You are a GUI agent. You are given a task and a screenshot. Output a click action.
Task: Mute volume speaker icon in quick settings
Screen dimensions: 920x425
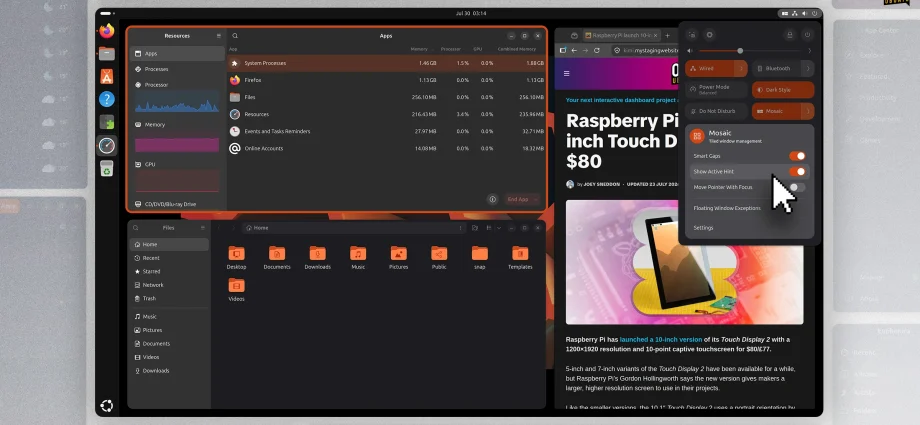(690, 51)
